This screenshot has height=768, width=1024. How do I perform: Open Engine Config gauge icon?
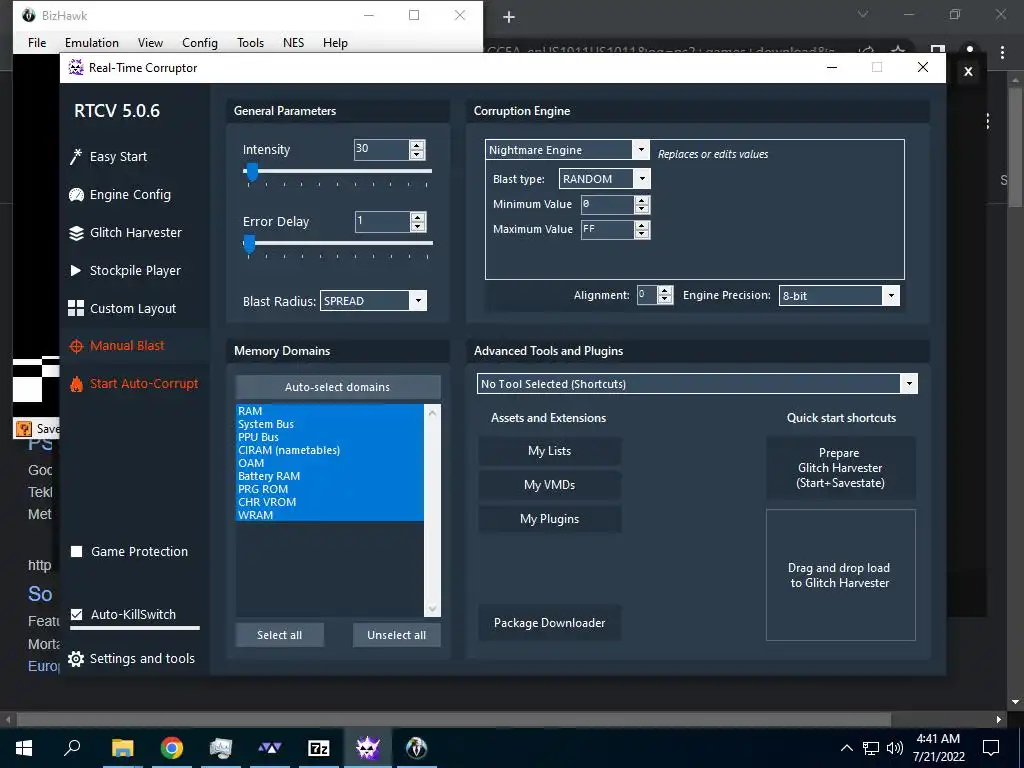76,195
